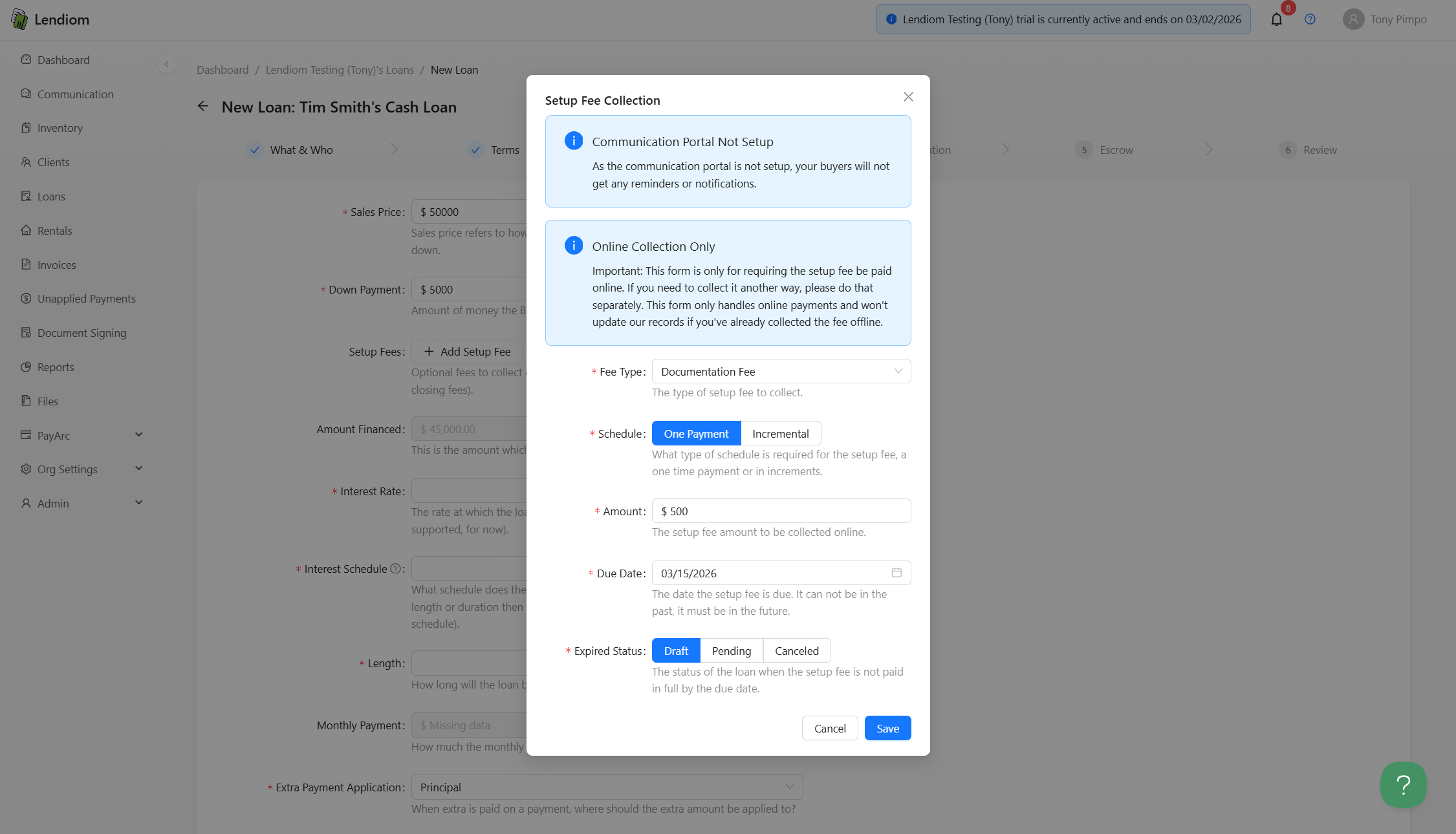Screen dimensions: 1456x834
Task: Follow the Dashboard breadcrumb link
Action: 223,70
